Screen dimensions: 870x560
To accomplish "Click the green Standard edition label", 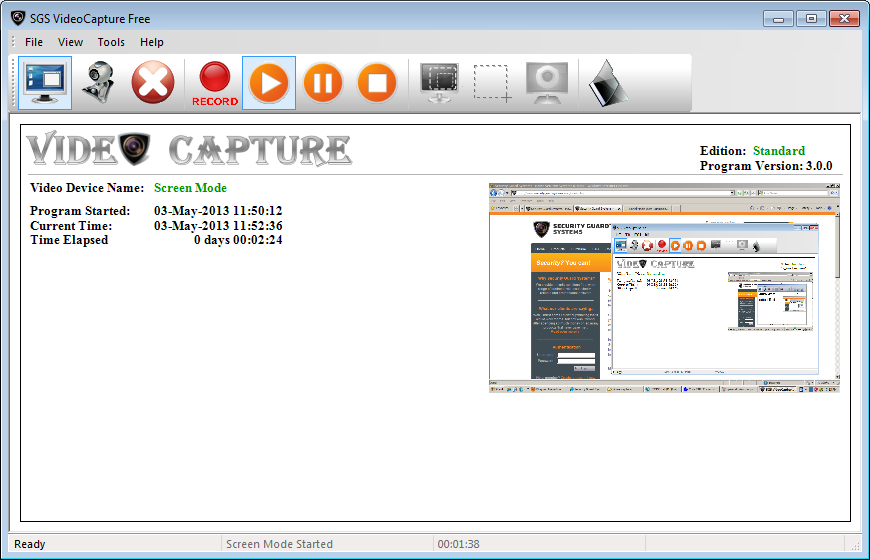I will (778, 151).
